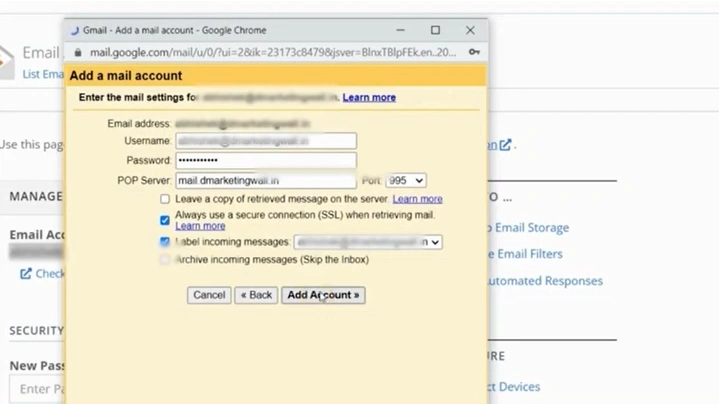Click external link icon in background cPanel page
The width and height of the screenshot is (719, 404).
pyautogui.click(x=505, y=145)
